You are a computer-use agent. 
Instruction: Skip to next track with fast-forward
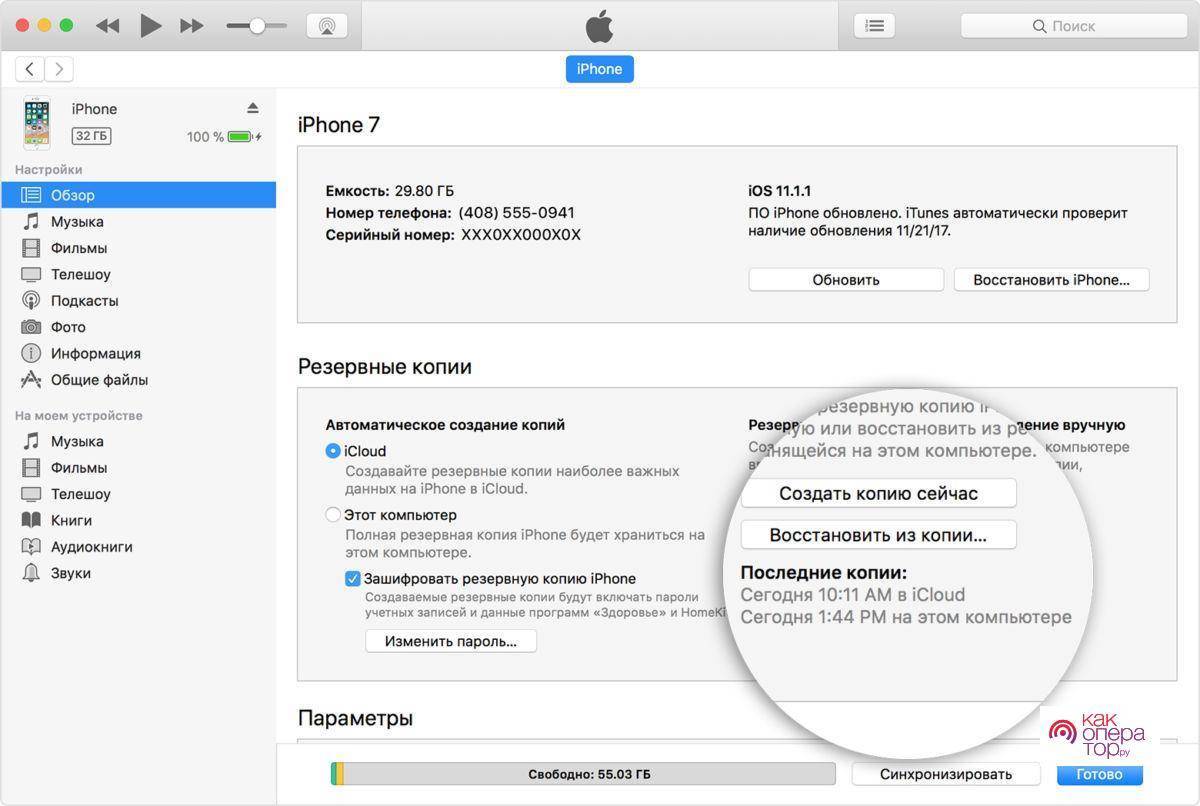click(x=191, y=26)
